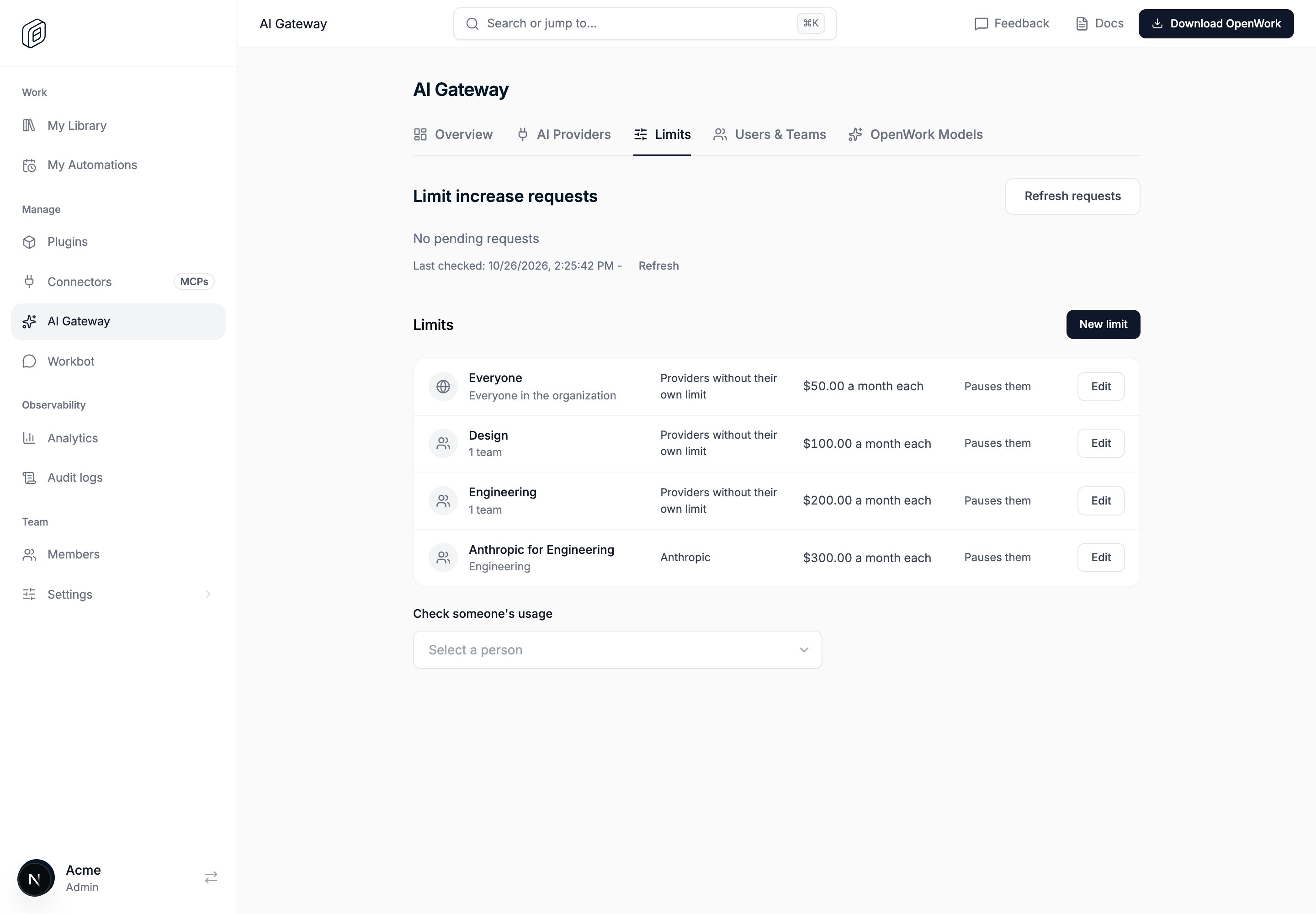
Task: Create a New limit
Action: (1103, 325)
